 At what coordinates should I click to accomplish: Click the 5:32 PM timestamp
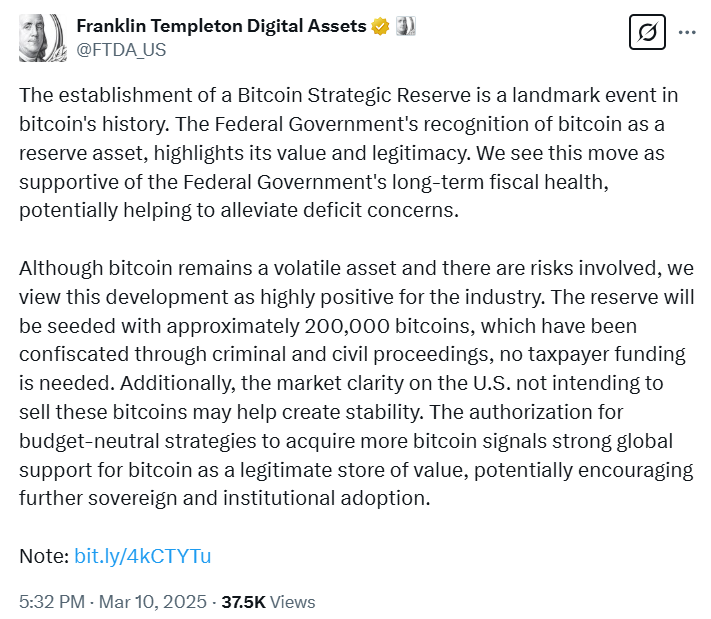[52, 602]
